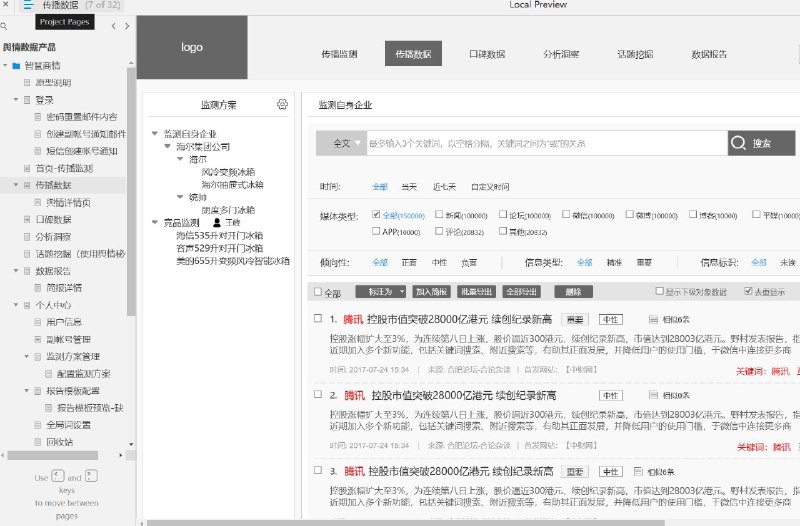Select checkbox for article 2
This screenshot has width=800, height=526.
pos(318,394)
